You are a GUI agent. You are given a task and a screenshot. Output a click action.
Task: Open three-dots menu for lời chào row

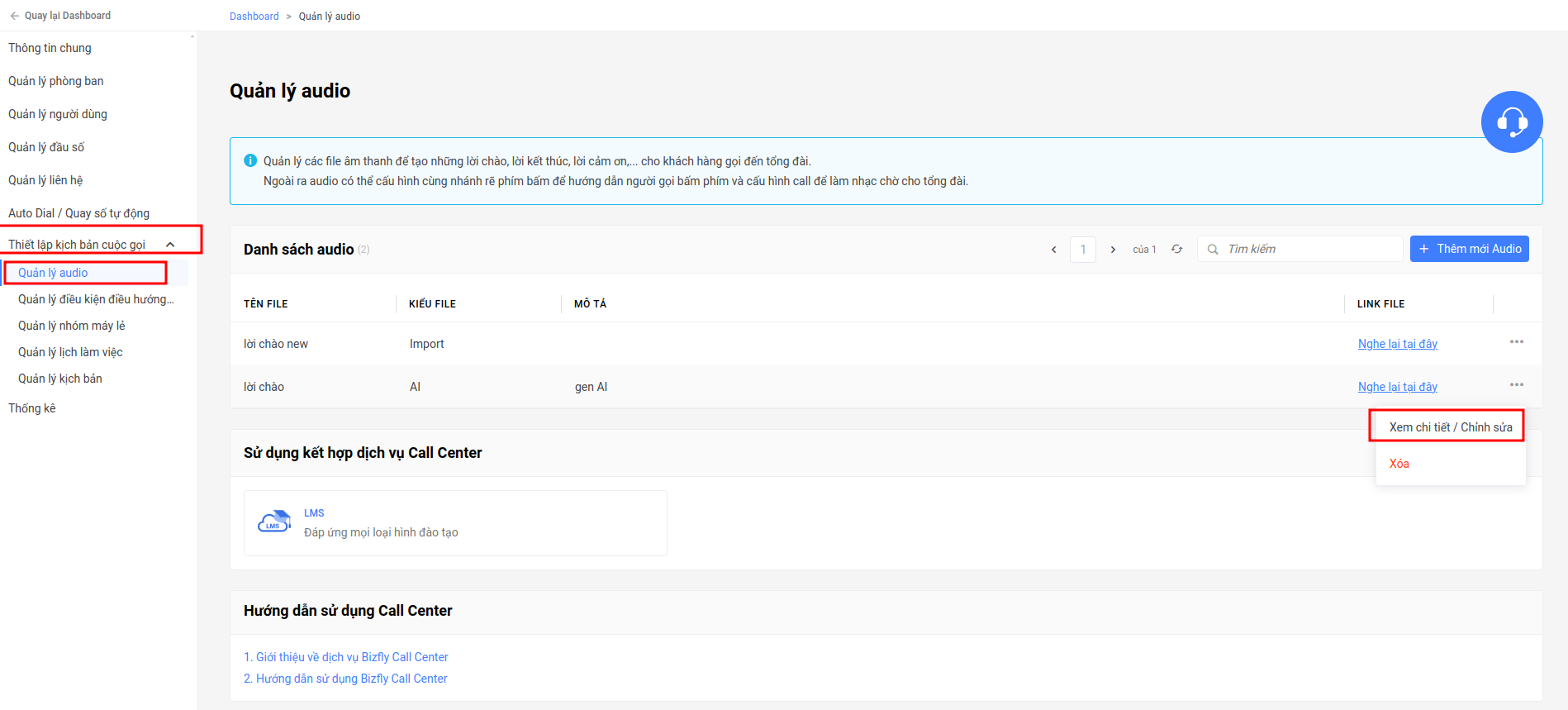(x=1516, y=385)
